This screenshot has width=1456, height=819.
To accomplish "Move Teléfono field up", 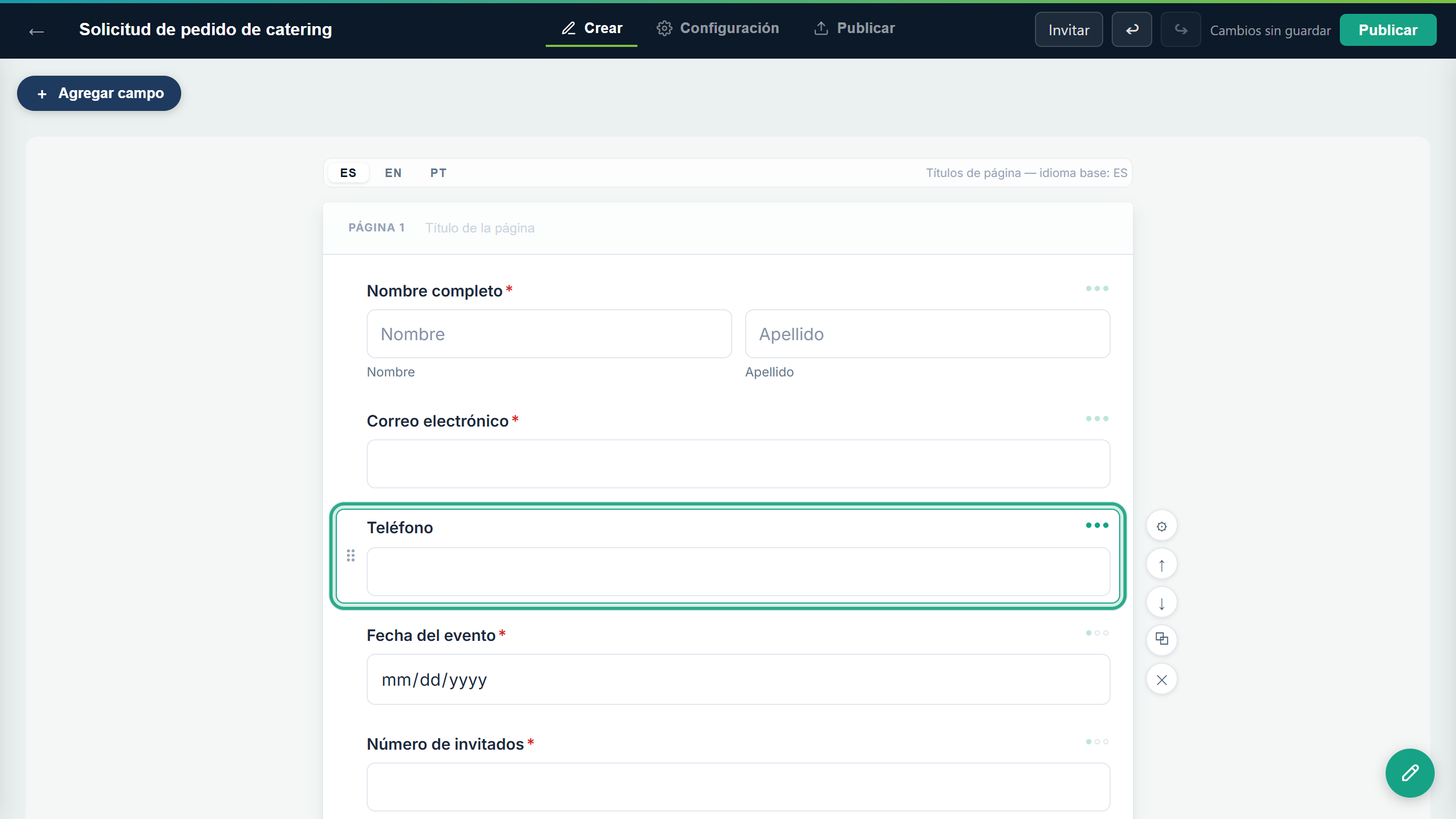I will click(x=1161, y=565).
